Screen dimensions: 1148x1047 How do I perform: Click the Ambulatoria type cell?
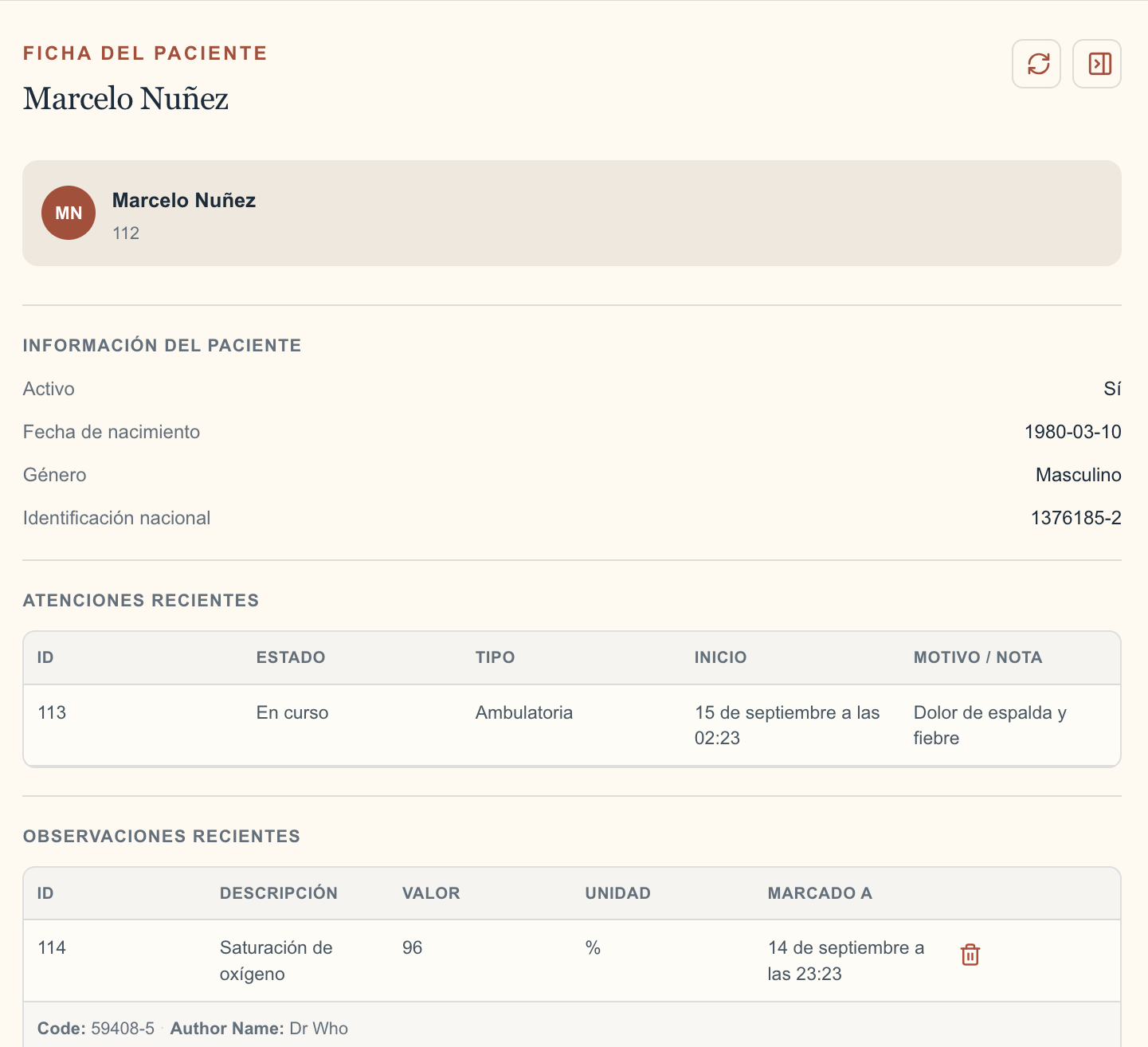(524, 712)
